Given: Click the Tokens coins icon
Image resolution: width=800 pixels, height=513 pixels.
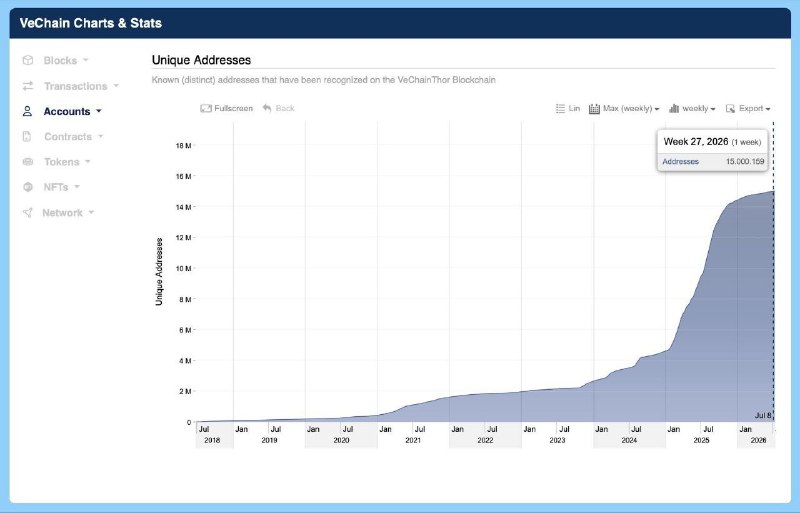Looking at the screenshot, I should point(28,162).
